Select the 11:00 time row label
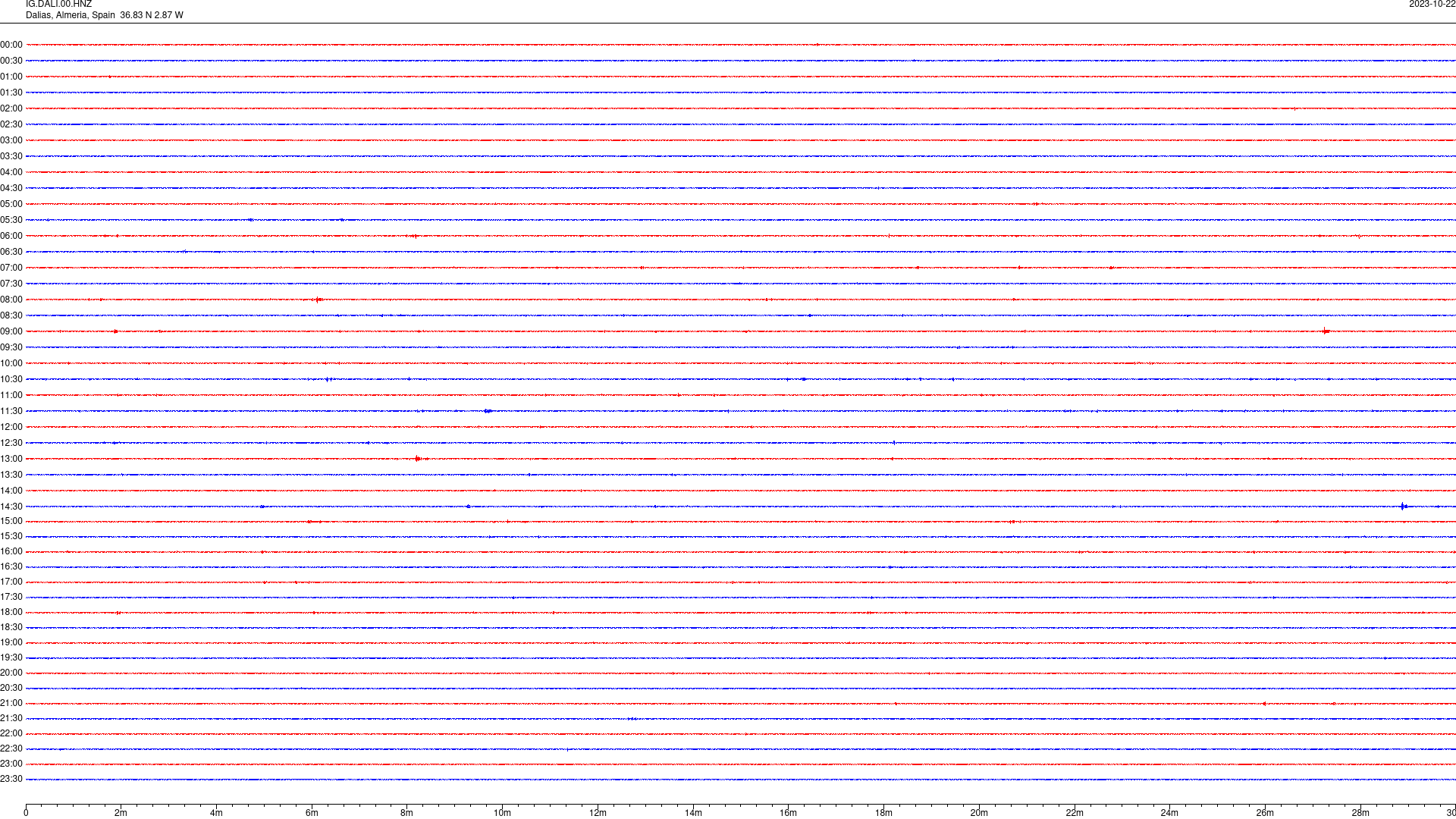Viewport: 1456px width, 819px height. coord(11,395)
